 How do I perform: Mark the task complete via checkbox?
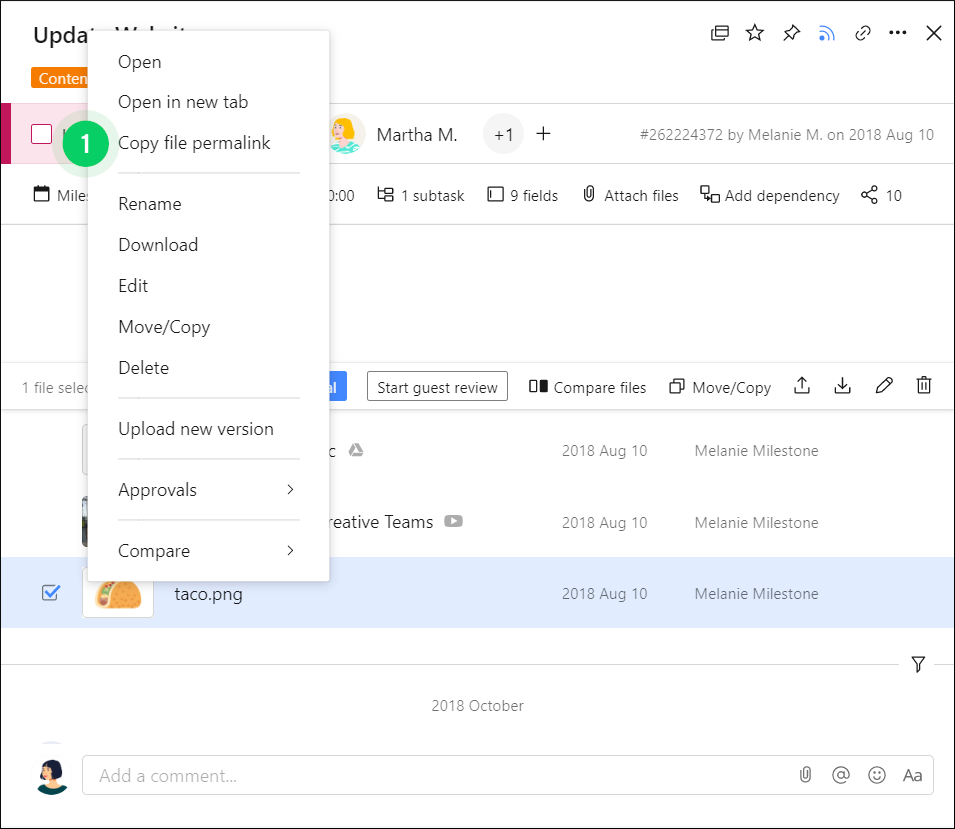(x=43, y=133)
